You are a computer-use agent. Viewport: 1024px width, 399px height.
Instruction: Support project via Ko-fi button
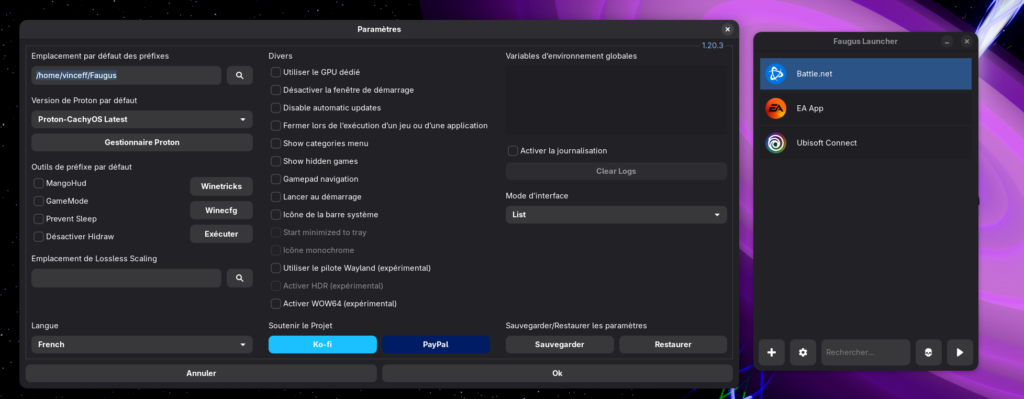[323, 345]
